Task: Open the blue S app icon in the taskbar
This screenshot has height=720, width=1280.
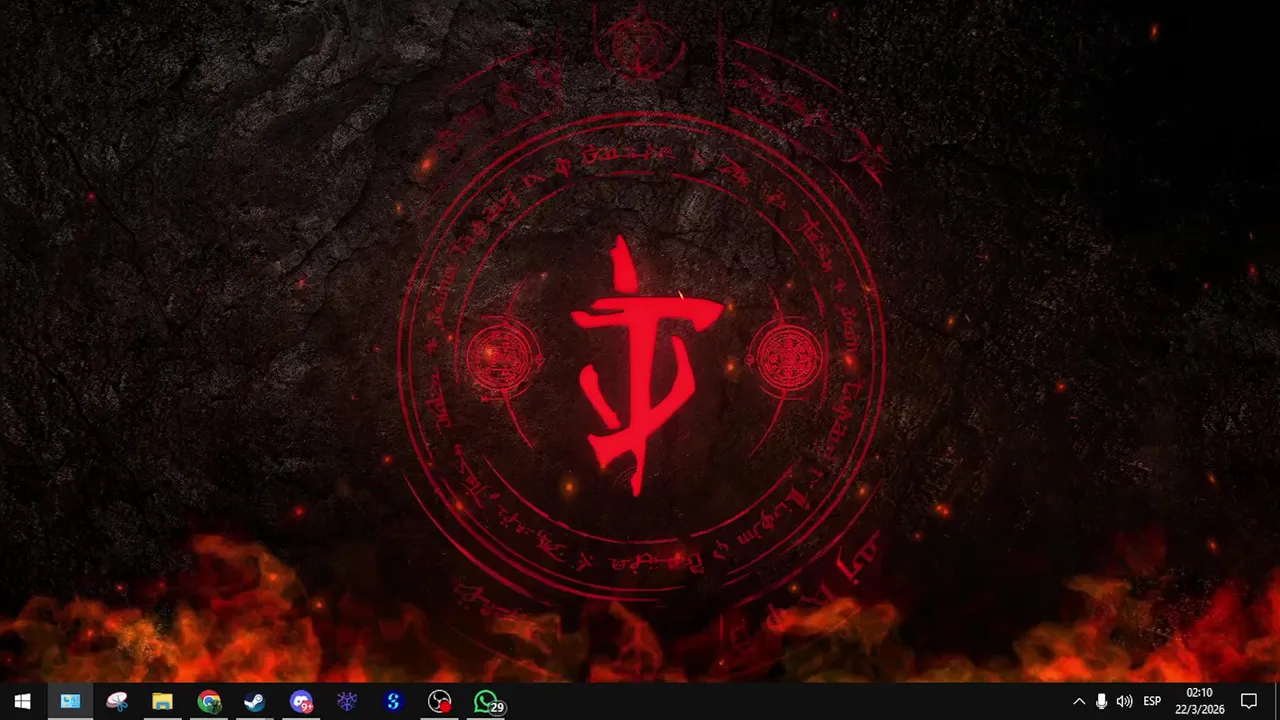Action: [x=393, y=702]
